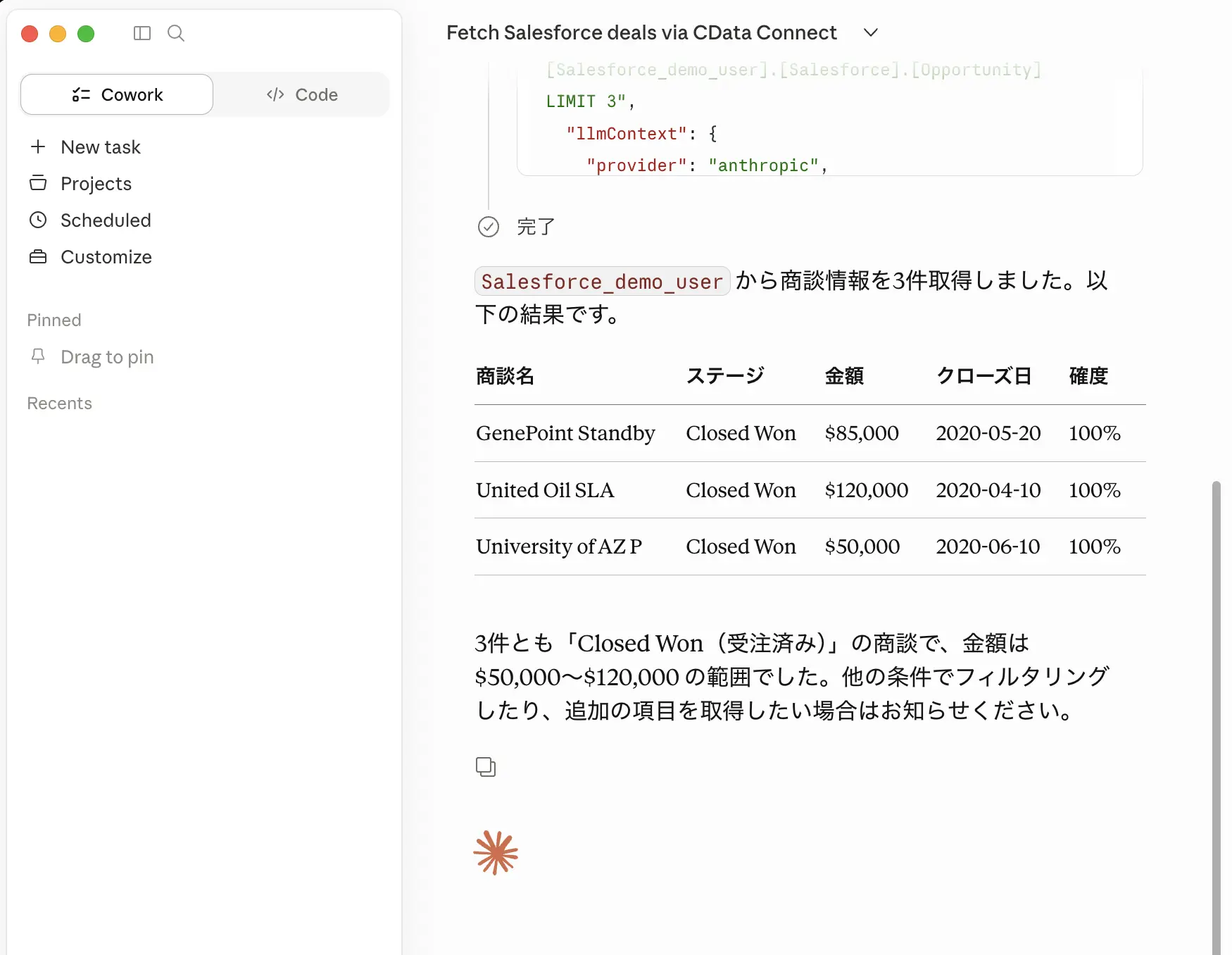This screenshot has height=955, width=1232.
Task: Click the Customize briefcase icon
Action: click(x=38, y=256)
